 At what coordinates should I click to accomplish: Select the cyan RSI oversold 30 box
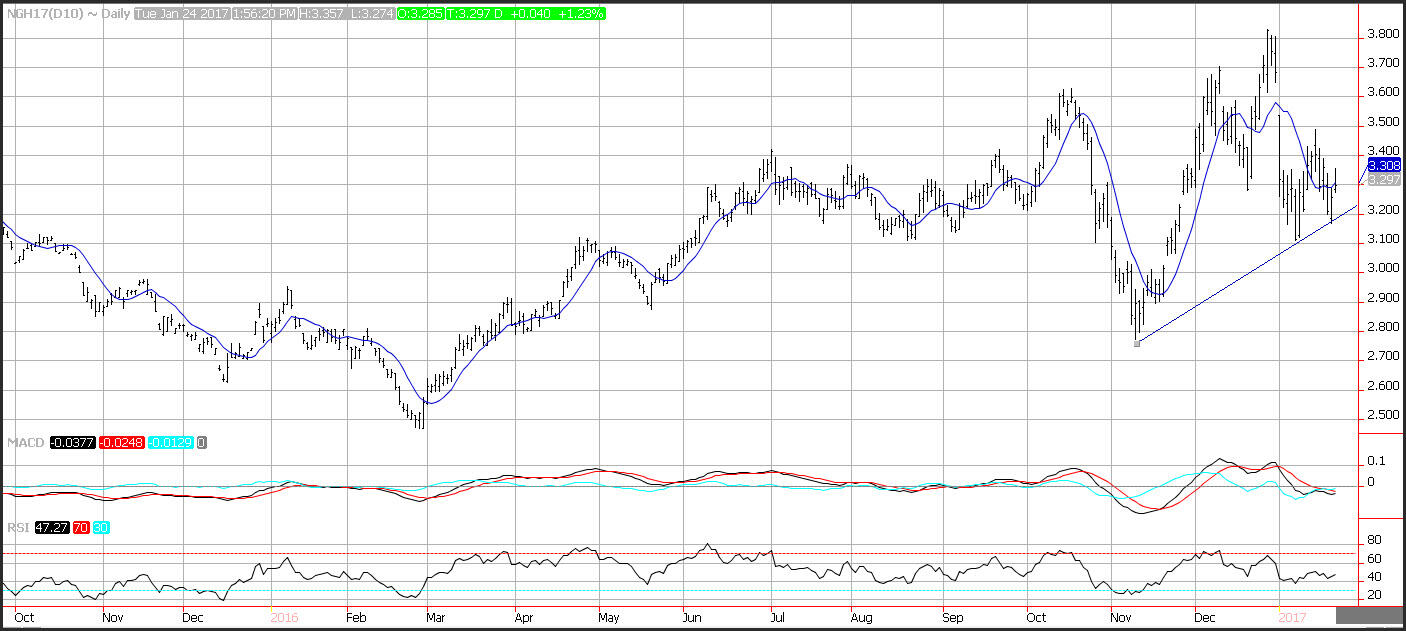[x=100, y=527]
